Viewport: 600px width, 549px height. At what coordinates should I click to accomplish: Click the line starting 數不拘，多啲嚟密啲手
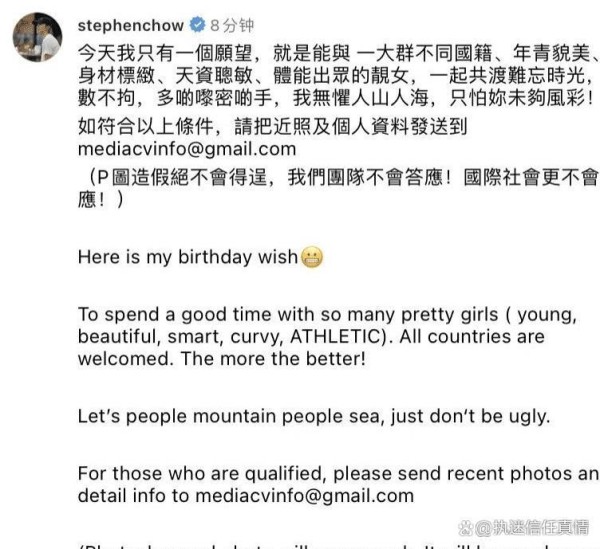coord(337,98)
